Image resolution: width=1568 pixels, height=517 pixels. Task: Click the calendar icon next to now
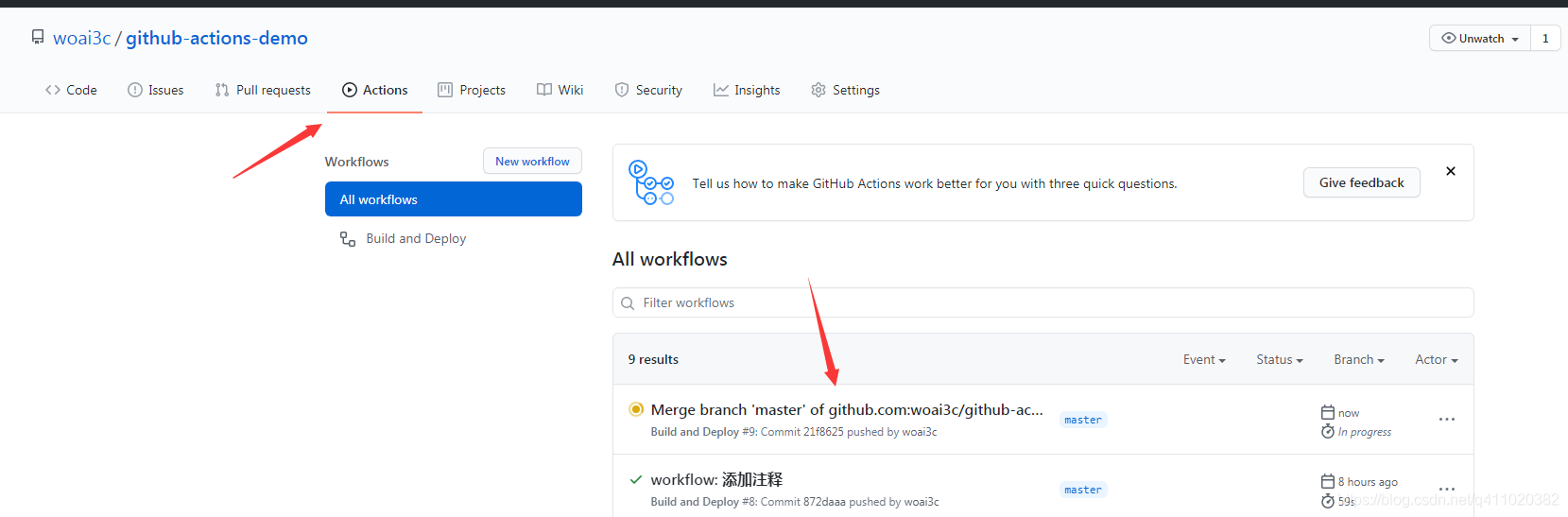point(1328,412)
